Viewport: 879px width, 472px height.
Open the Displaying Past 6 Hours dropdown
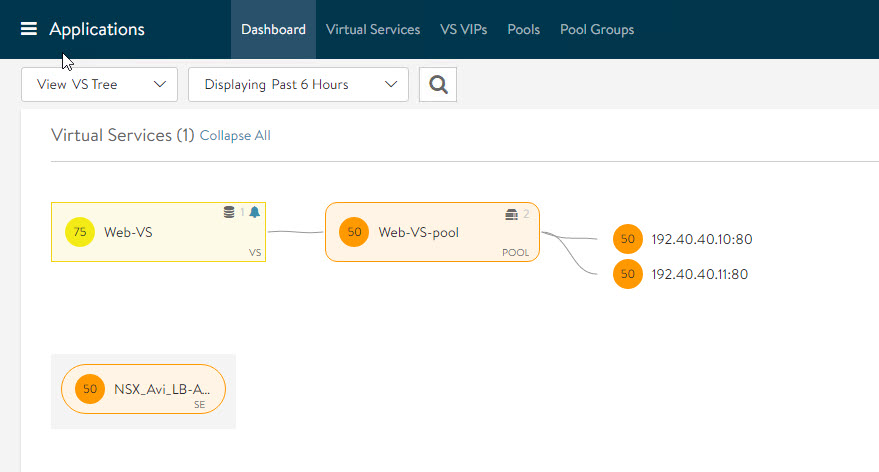(x=298, y=85)
